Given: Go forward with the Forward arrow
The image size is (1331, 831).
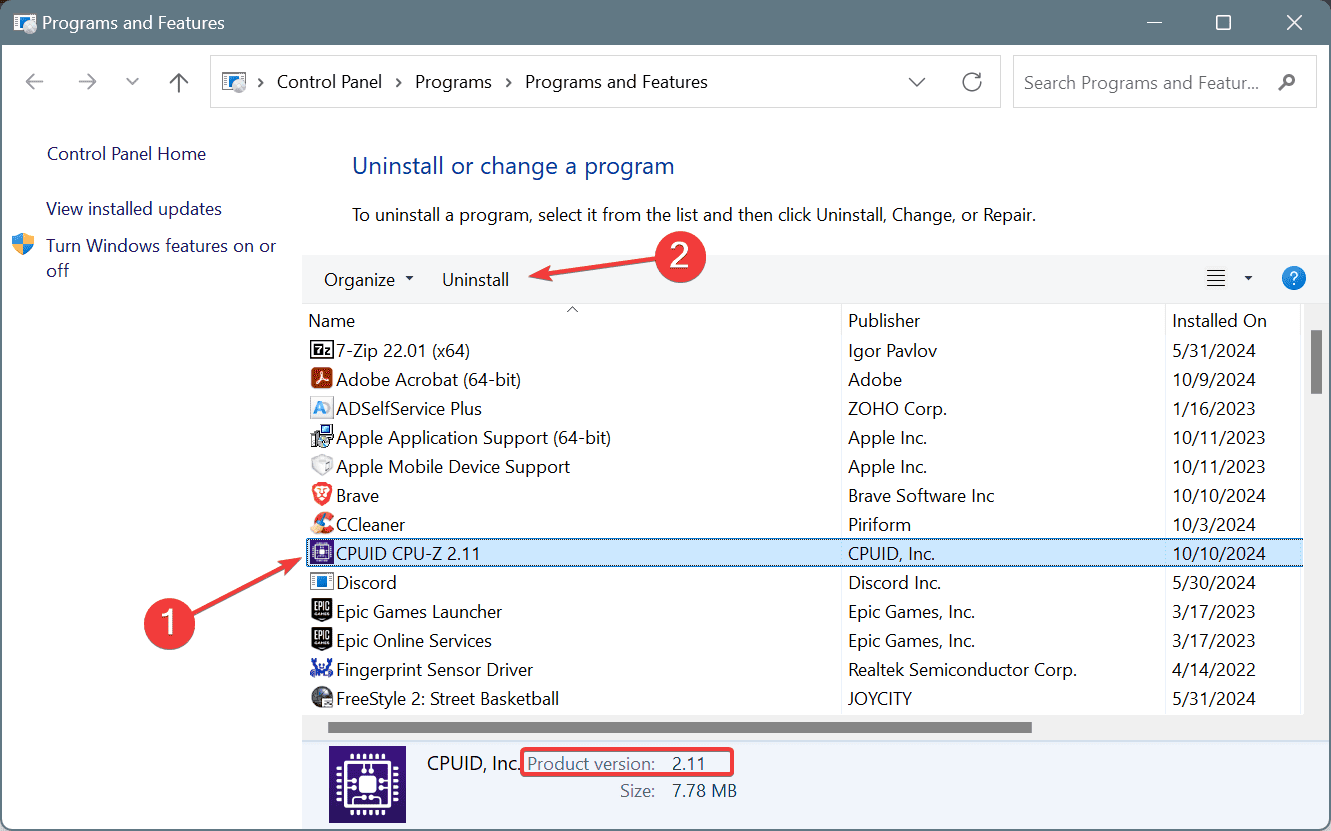Looking at the screenshot, I should (87, 82).
